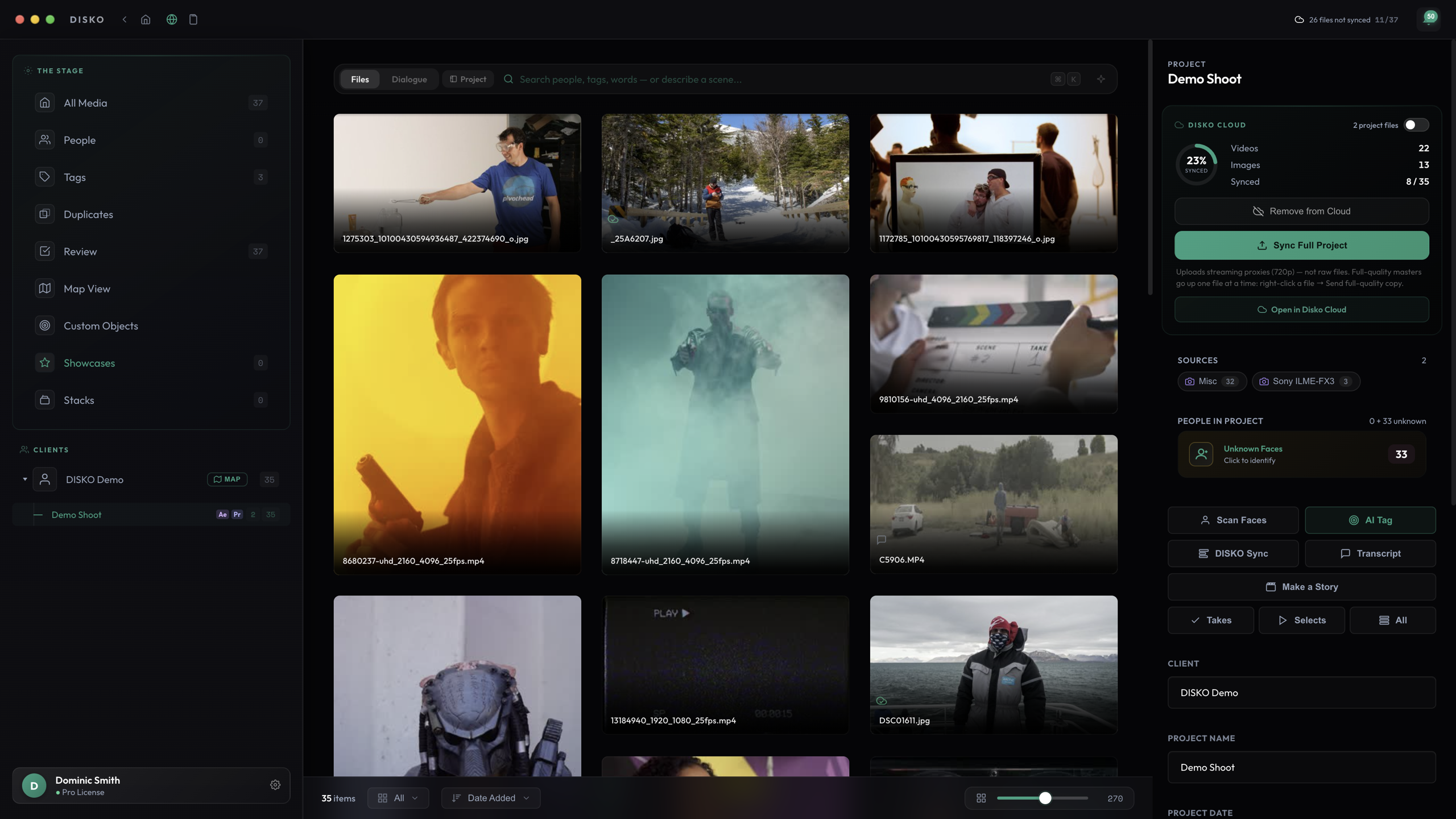Open the Date Added sort dropdown
Viewport: 1456px width, 819px height.
[x=491, y=798]
